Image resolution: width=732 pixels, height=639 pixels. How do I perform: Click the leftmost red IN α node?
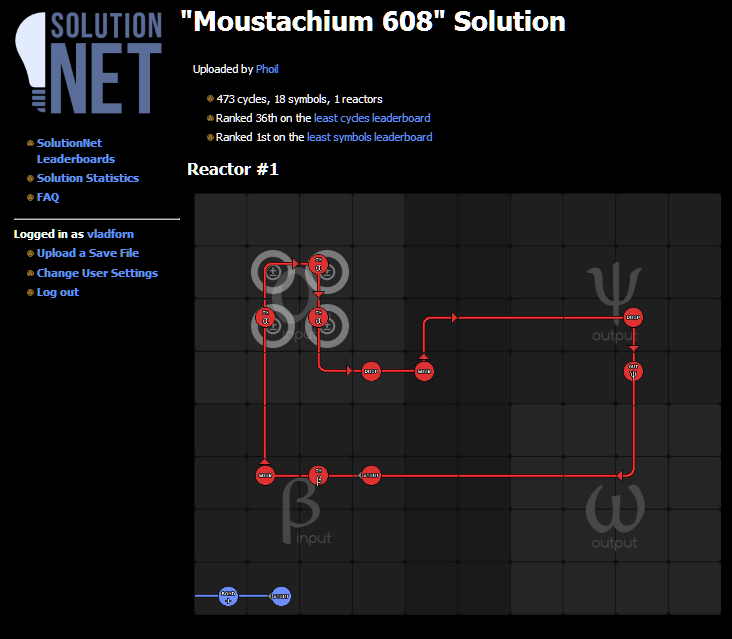(x=265, y=317)
